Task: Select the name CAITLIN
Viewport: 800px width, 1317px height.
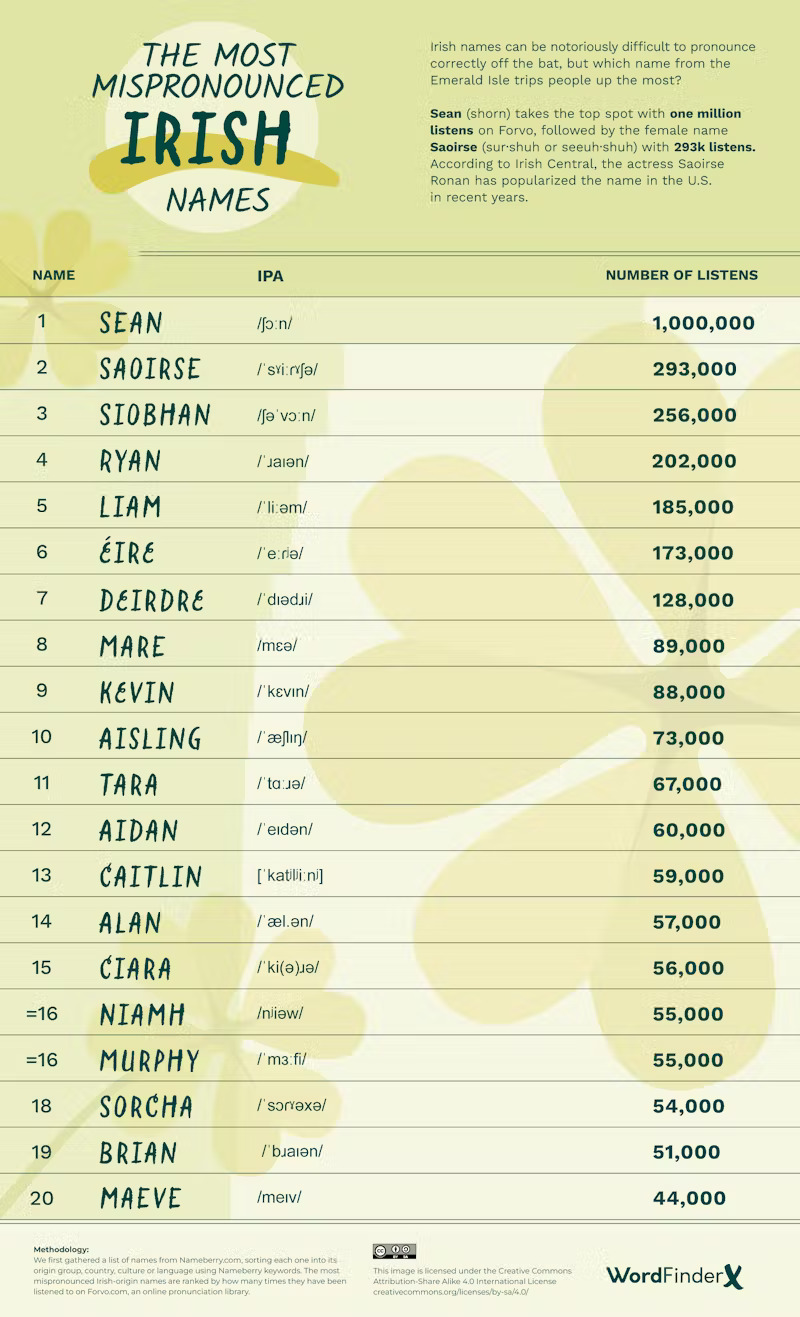Action: [151, 877]
